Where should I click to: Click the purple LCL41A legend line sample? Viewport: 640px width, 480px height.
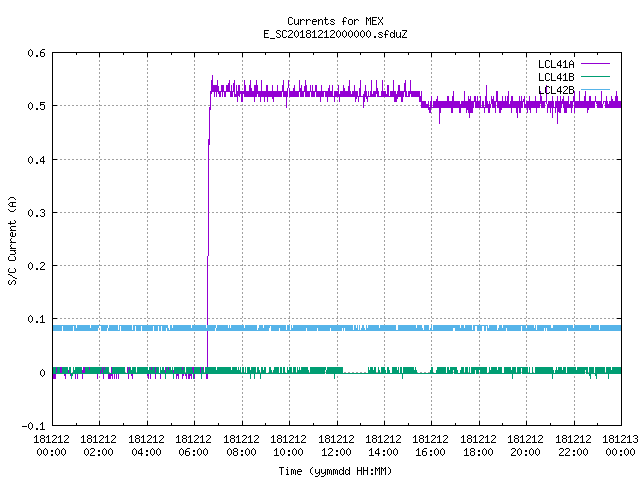tap(595, 64)
